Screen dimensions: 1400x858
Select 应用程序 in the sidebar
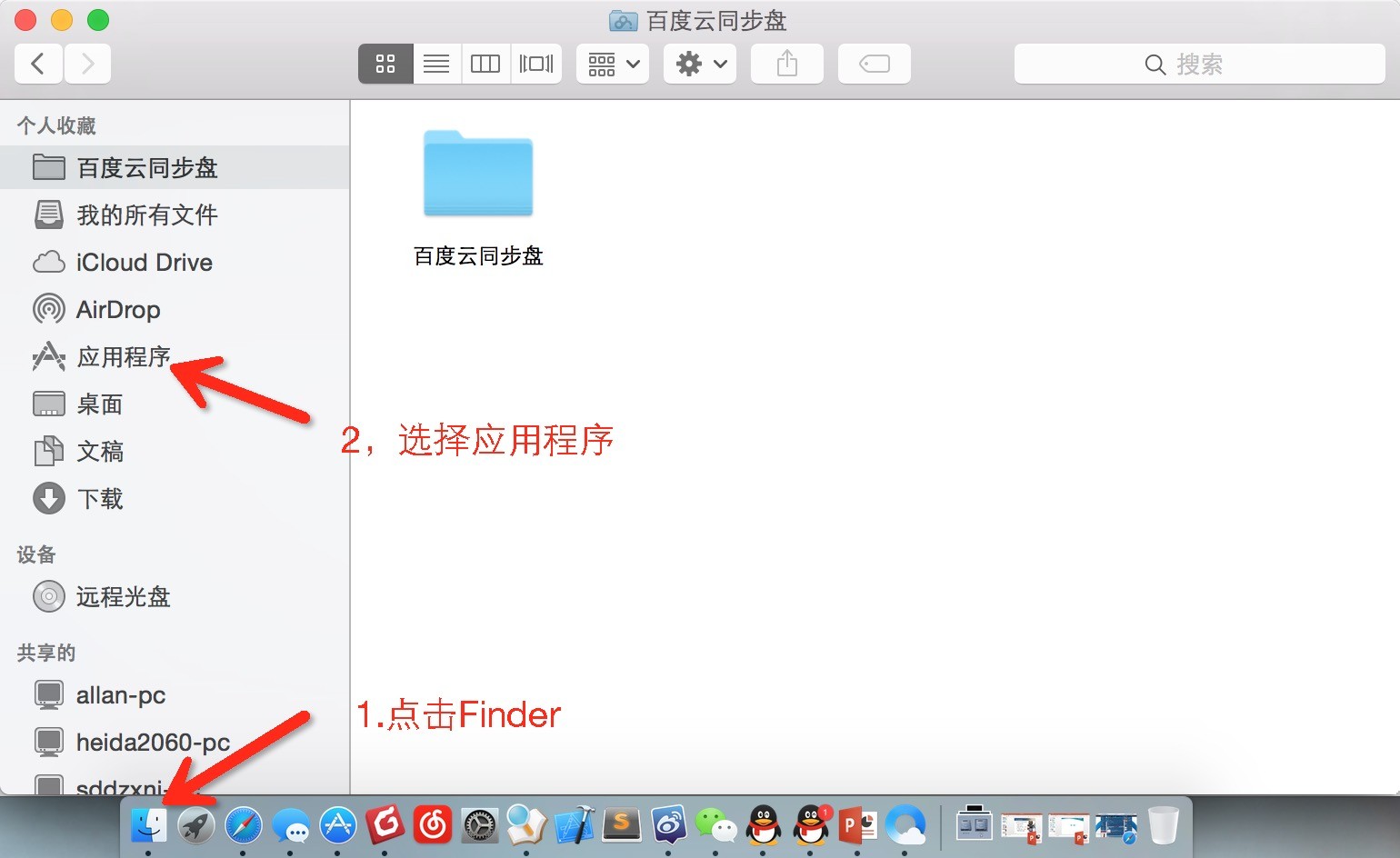[175, 356]
